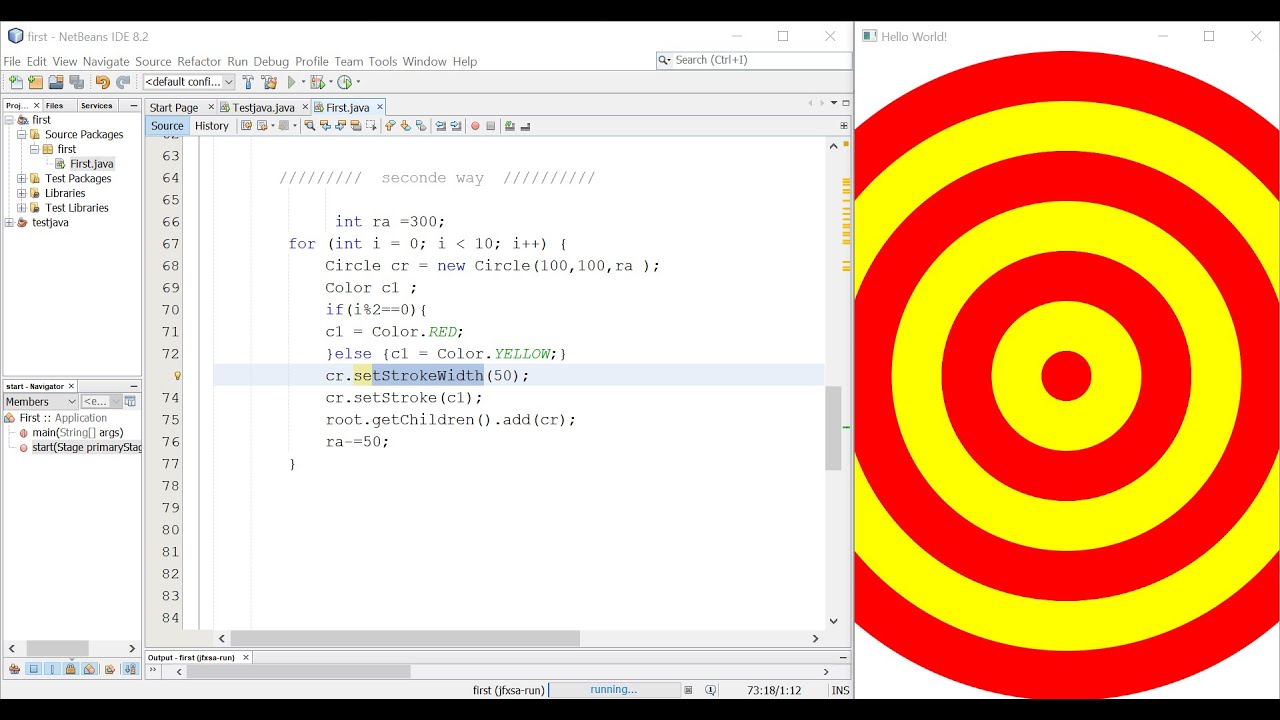The width and height of the screenshot is (1280, 720).
Task: Click the lightbulb hint icon on line 73
Action: (178, 376)
